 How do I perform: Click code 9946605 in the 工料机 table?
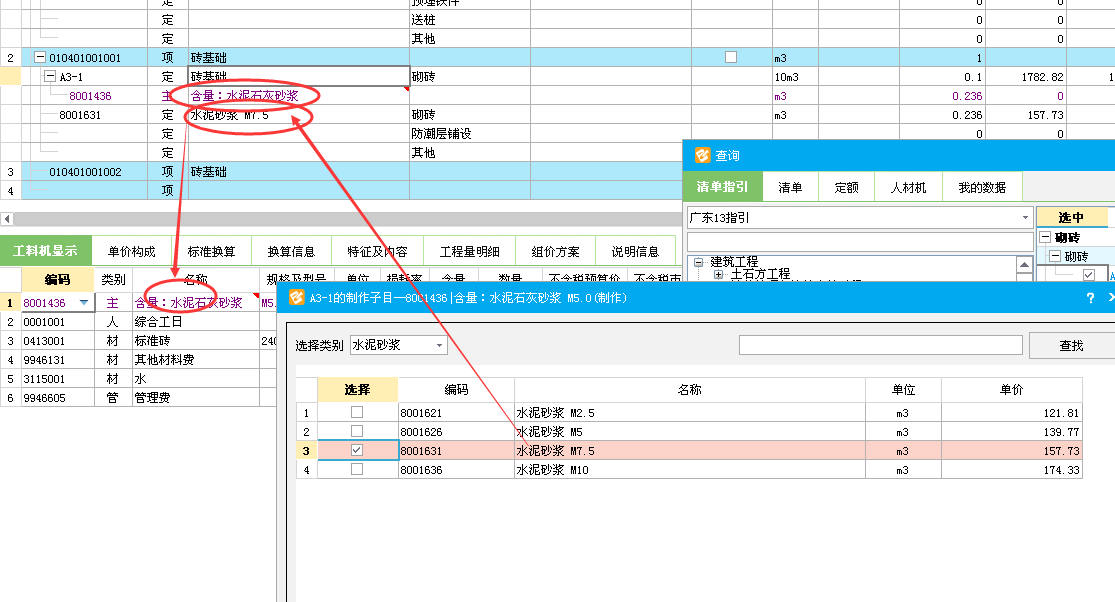click(44, 398)
